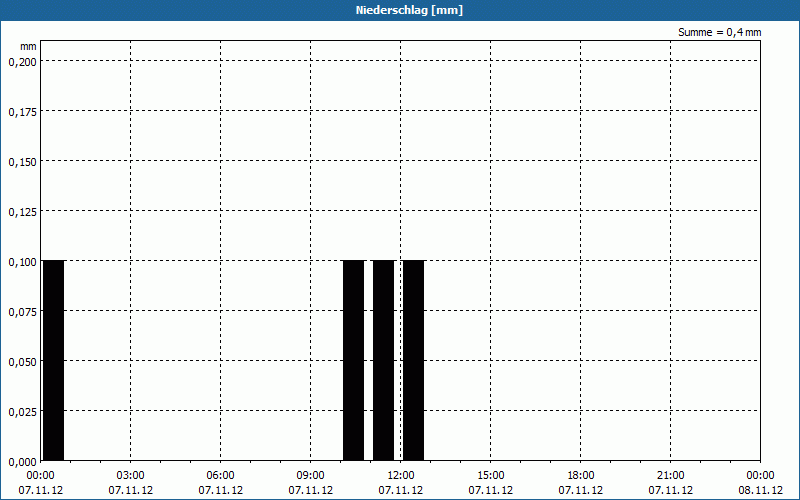Click the 15:00 time axis label
The width and height of the screenshot is (800, 500).
click(x=490, y=476)
